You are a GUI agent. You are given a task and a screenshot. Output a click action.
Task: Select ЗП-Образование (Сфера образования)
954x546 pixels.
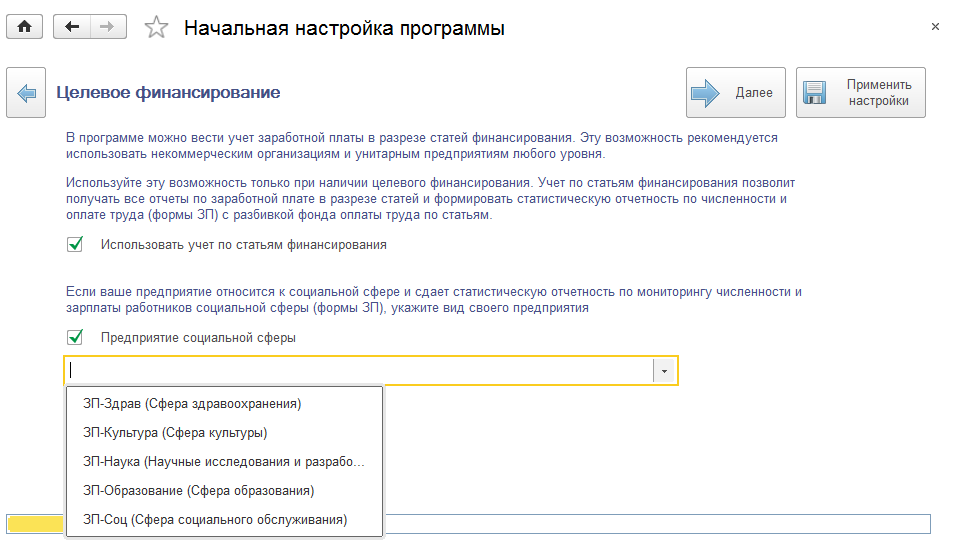coord(225,491)
